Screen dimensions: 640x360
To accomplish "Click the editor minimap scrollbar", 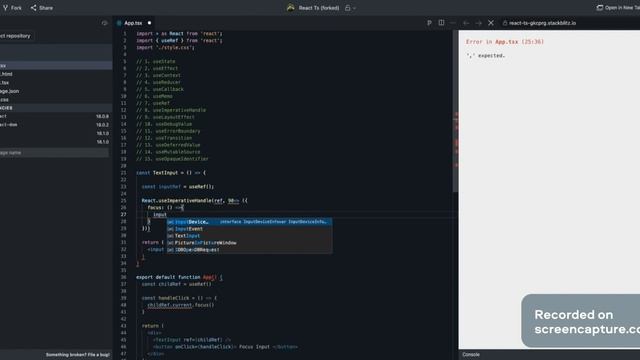I will 456,111.
